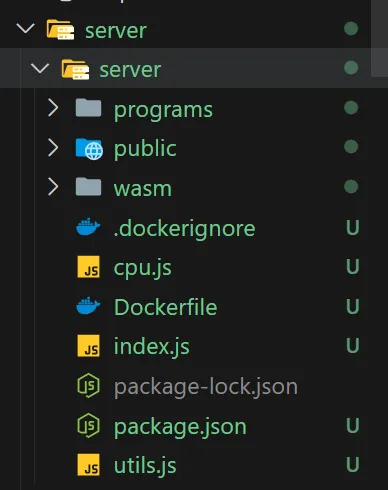The image size is (388, 490).
Task: Click the git status dot on outer server
Action: click(351, 29)
